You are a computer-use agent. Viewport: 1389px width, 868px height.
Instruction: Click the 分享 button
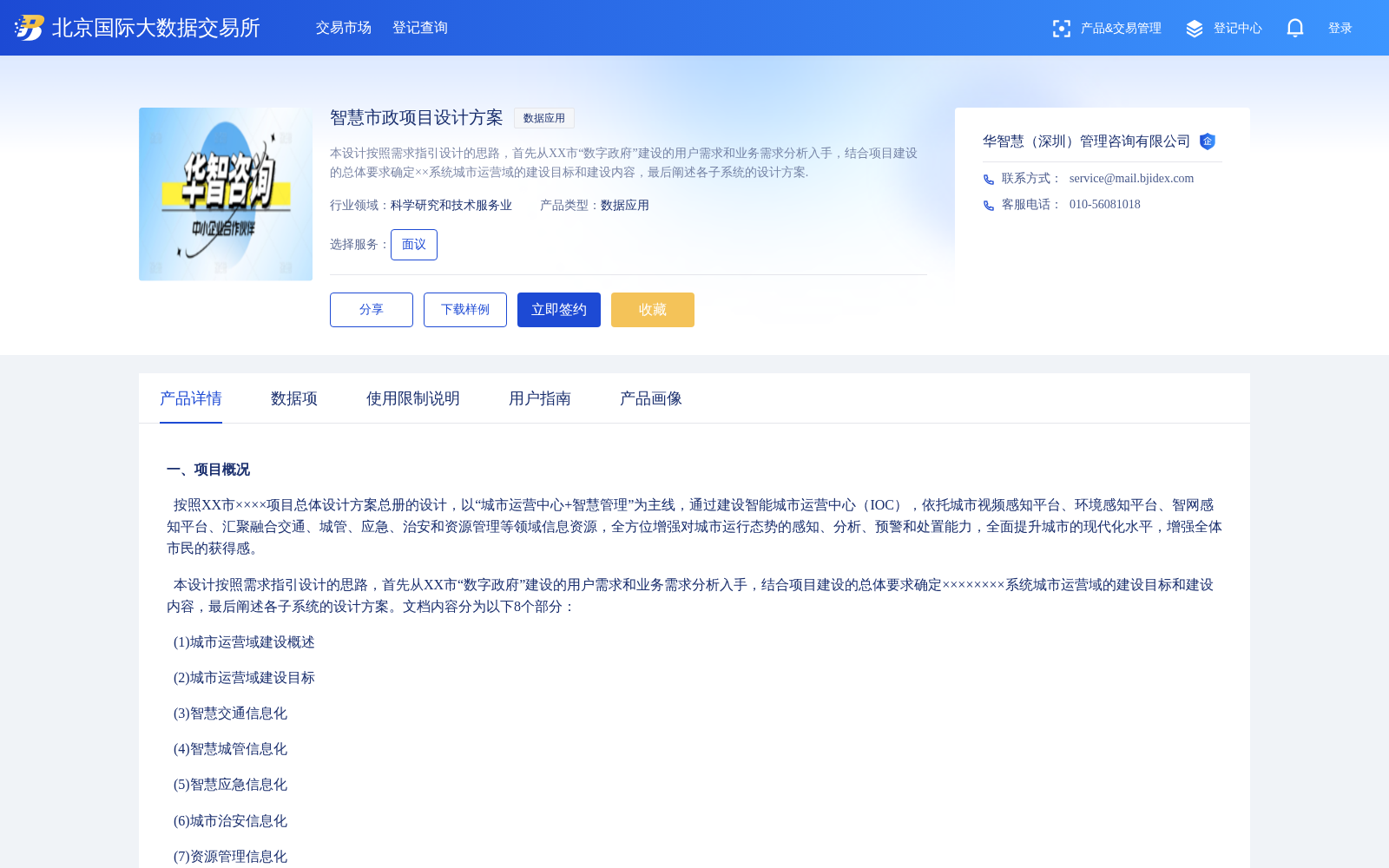372,310
